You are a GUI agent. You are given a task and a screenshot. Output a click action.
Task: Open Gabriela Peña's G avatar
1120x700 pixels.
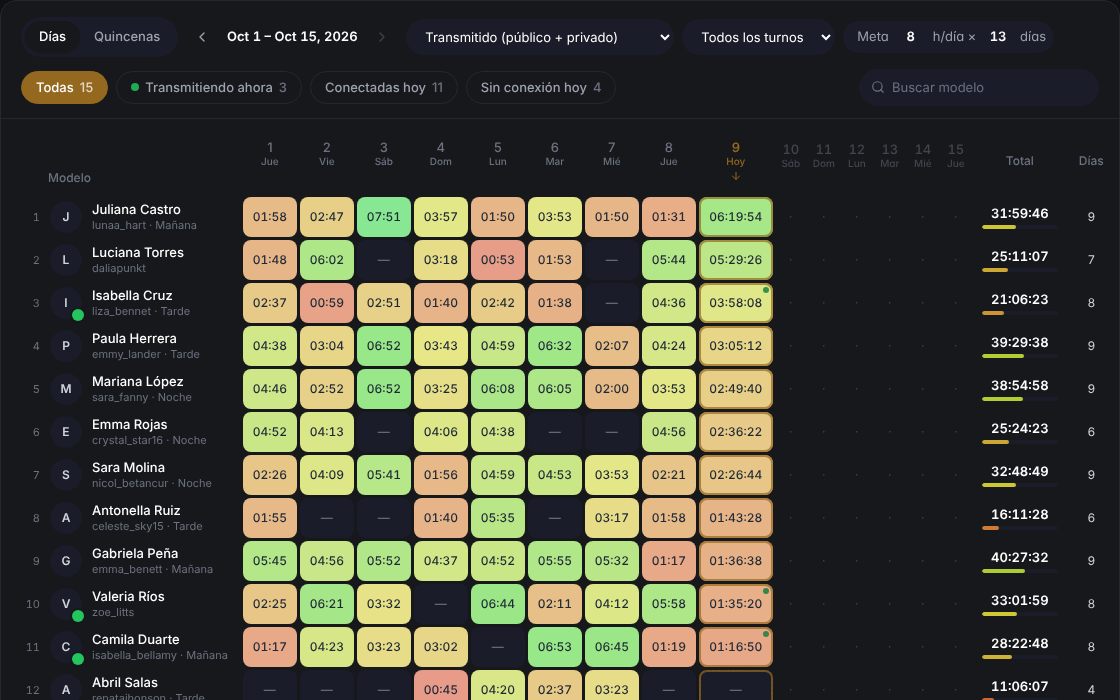(66, 561)
